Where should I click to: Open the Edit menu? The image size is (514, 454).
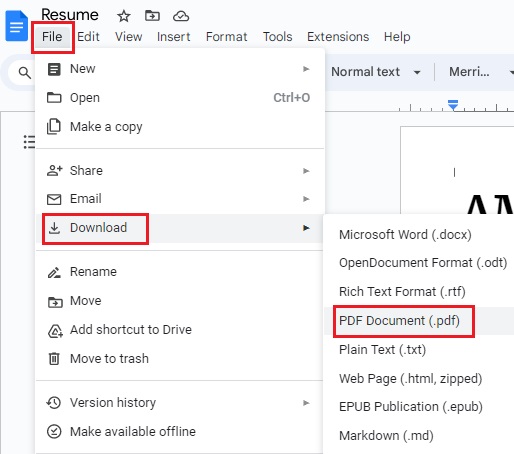pyautogui.click(x=88, y=37)
